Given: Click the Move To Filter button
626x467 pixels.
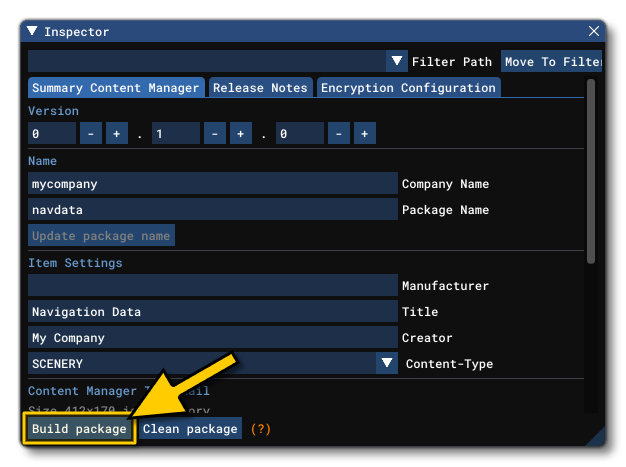Looking at the screenshot, I should pos(551,62).
